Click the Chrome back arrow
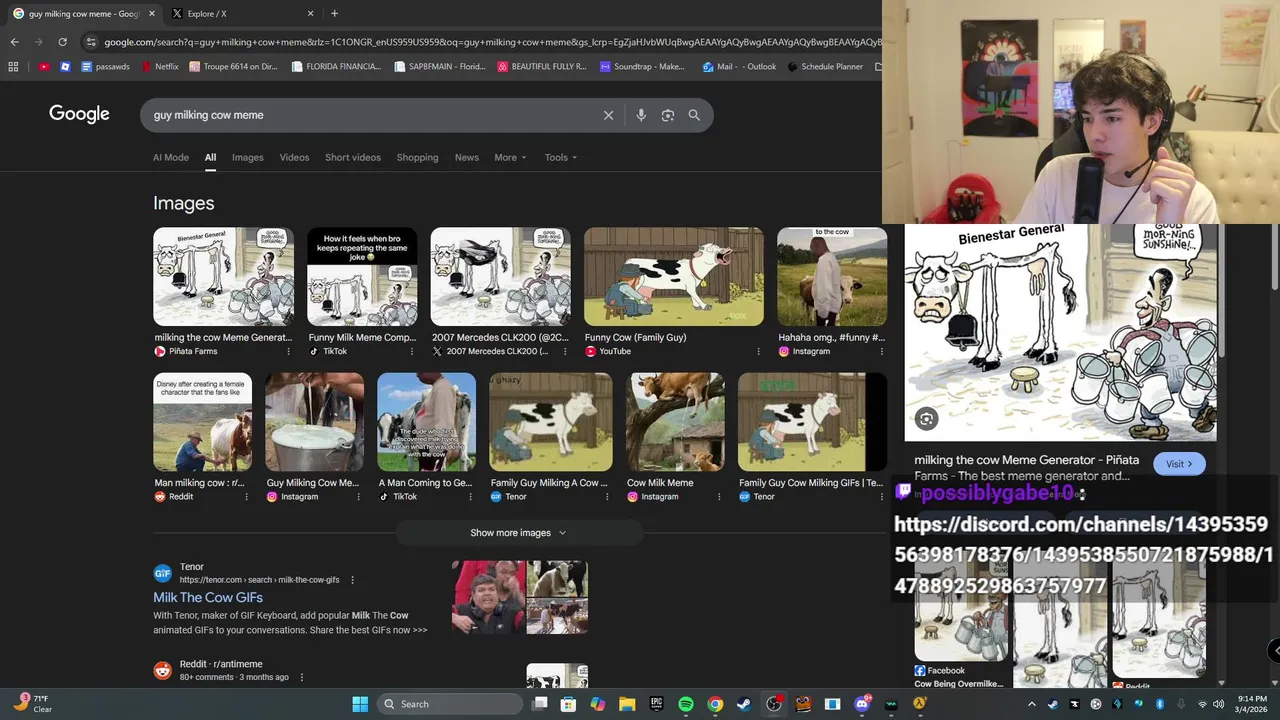The height and width of the screenshot is (720, 1280). pyautogui.click(x=14, y=42)
